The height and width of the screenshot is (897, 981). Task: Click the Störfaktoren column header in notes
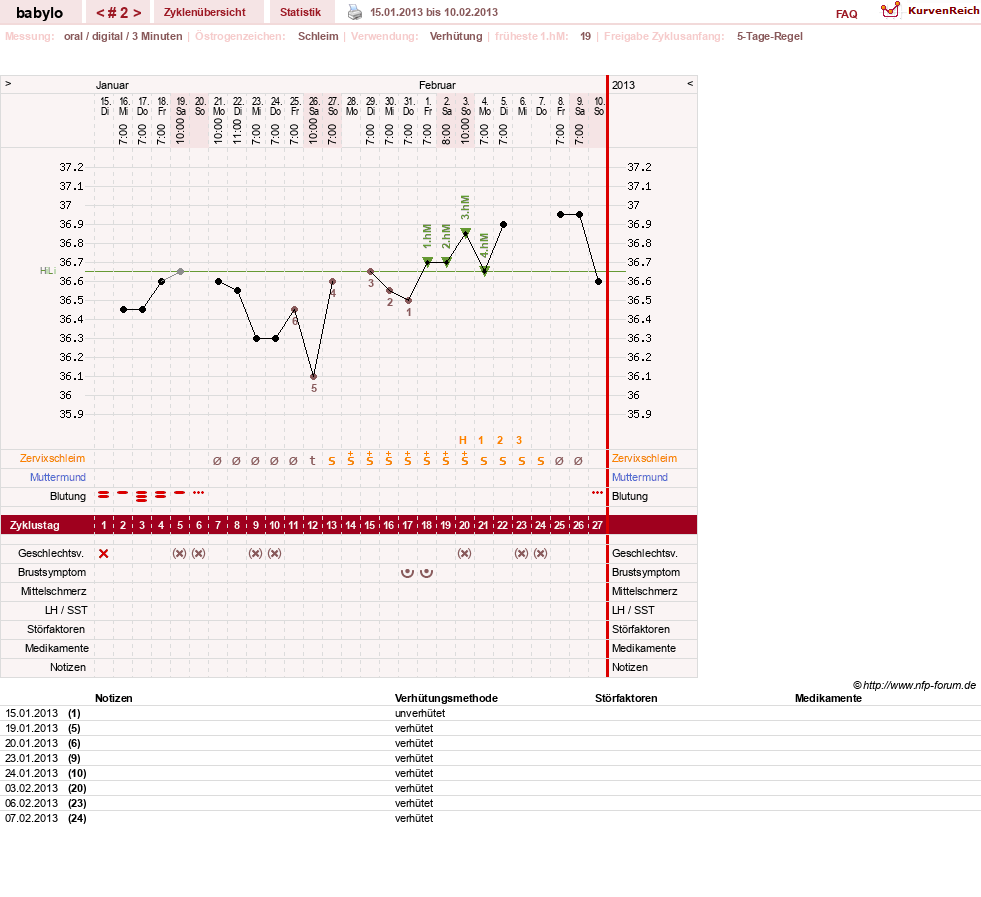[626, 698]
